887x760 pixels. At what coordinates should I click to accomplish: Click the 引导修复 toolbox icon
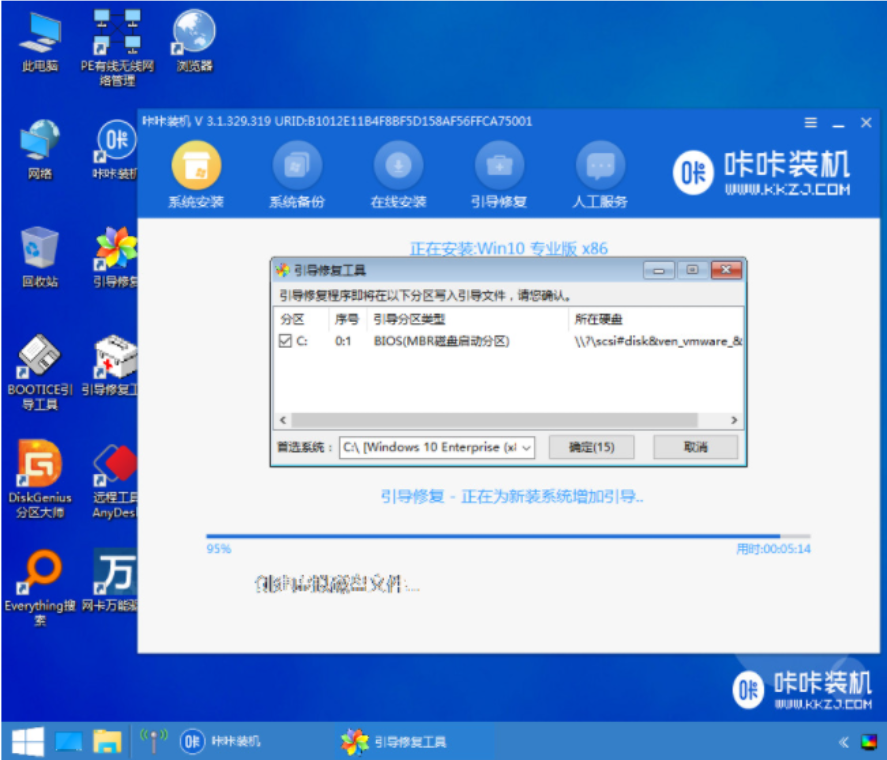[x=499, y=166]
